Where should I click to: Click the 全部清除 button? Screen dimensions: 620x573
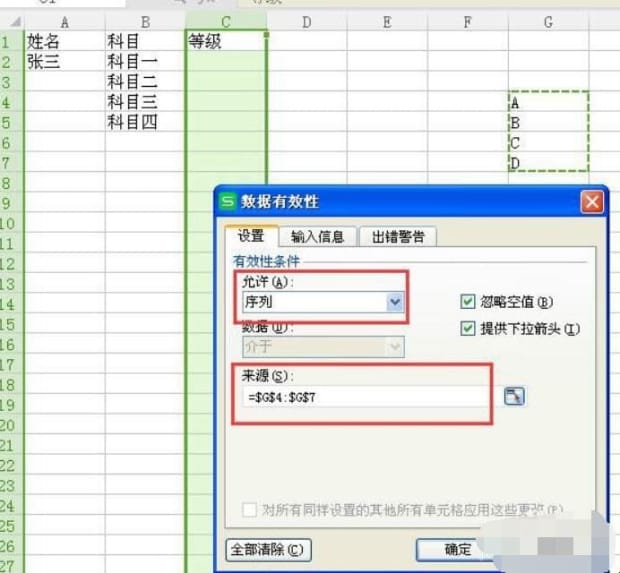[x=268, y=549]
